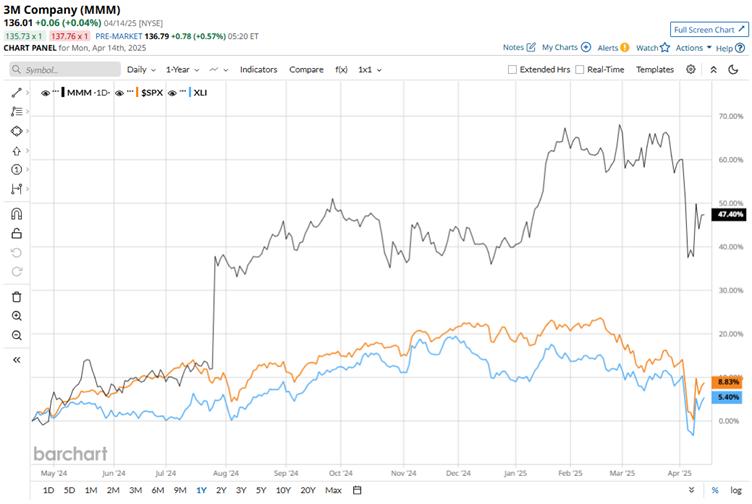
Task: Select the trend line drawing tool
Action: pyautogui.click(x=16, y=93)
